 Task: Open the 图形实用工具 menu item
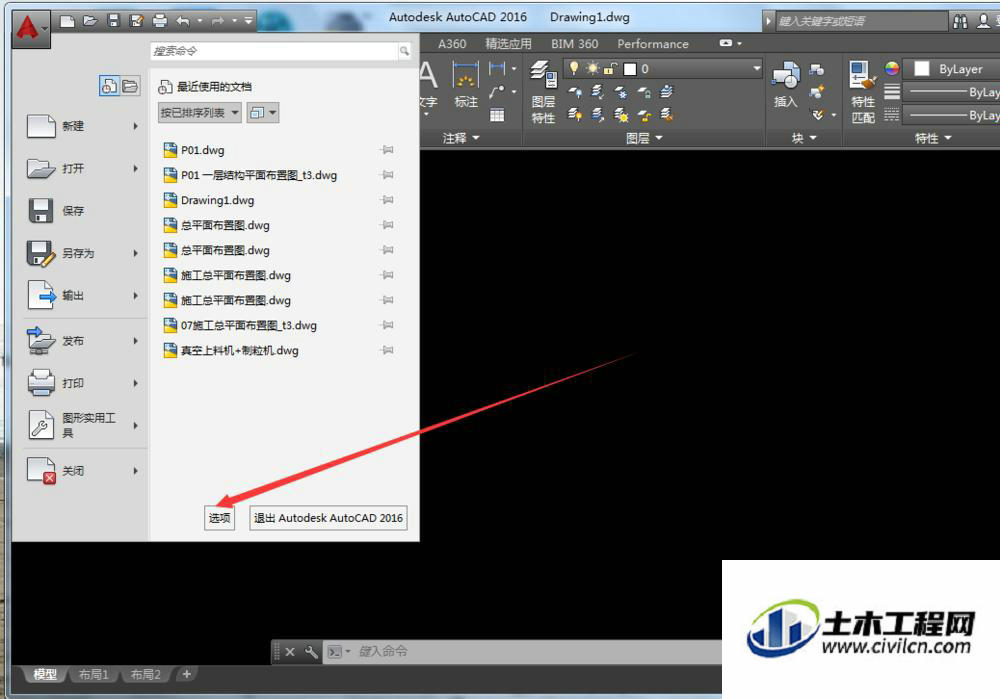(x=82, y=425)
